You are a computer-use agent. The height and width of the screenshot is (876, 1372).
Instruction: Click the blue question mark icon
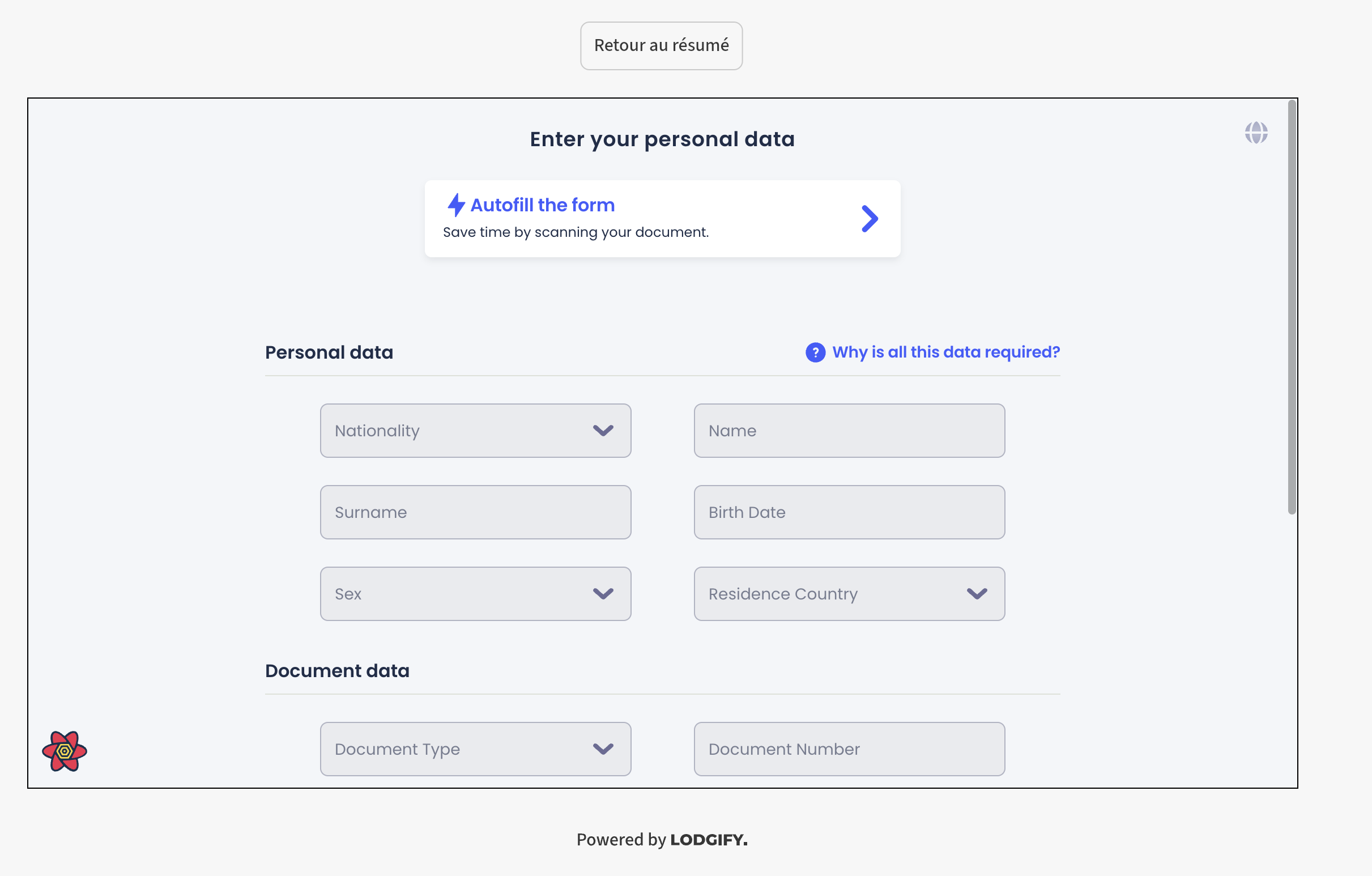tap(815, 352)
